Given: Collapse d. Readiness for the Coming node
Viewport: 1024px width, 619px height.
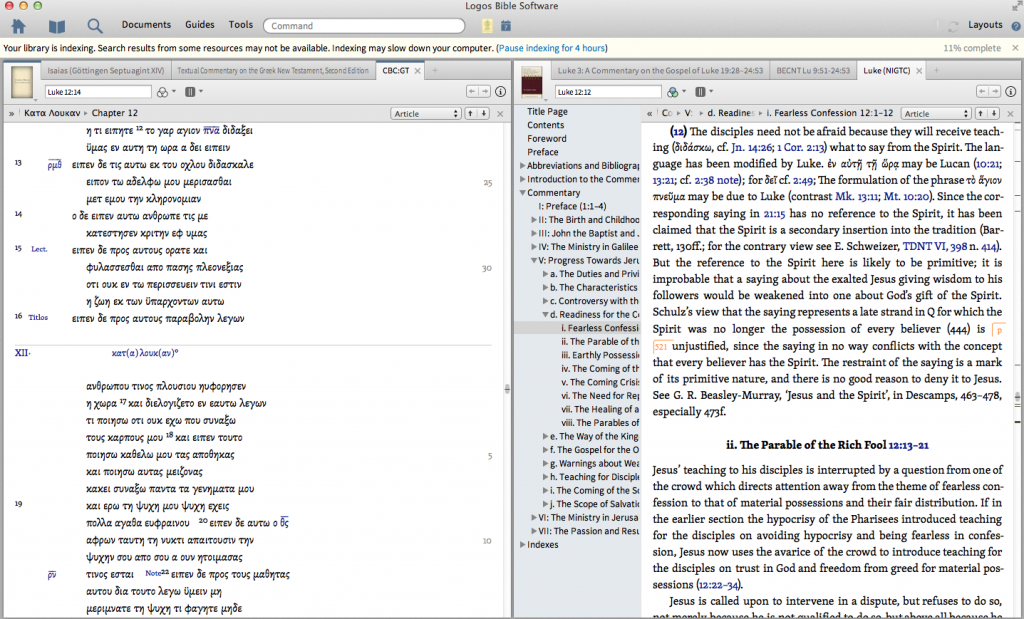Looking at the screenshot, I should click(545, 315).
